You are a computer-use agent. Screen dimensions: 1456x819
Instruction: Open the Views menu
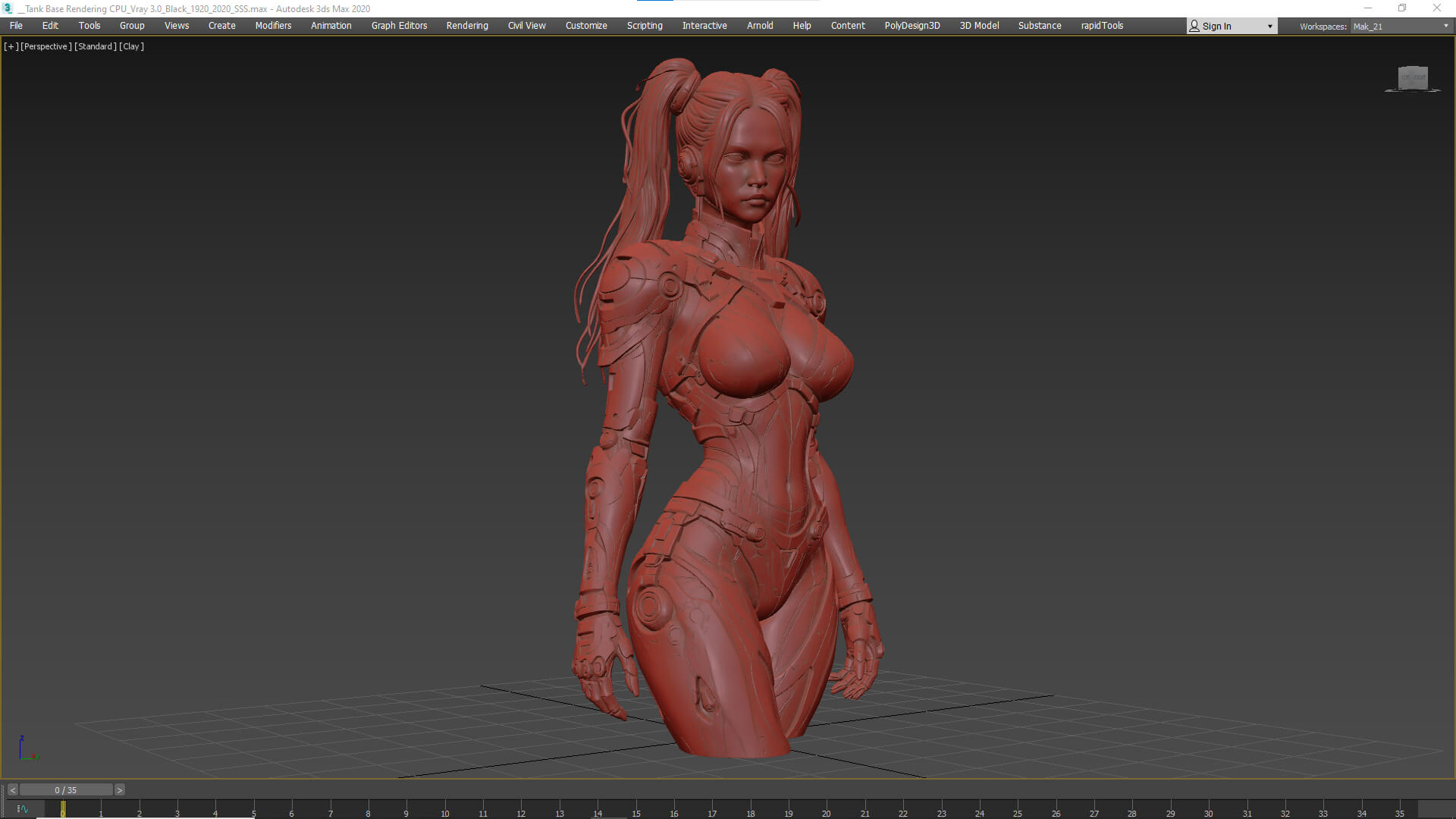coord(177,26)
